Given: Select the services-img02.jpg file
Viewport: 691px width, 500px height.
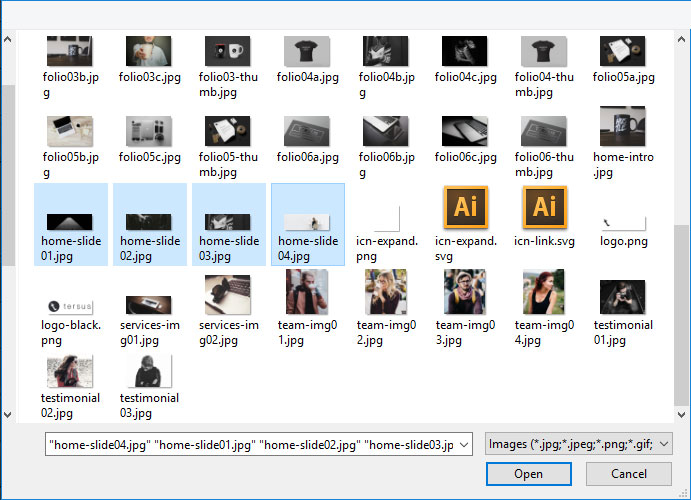Looking at the screenshot, I should 228,311.
